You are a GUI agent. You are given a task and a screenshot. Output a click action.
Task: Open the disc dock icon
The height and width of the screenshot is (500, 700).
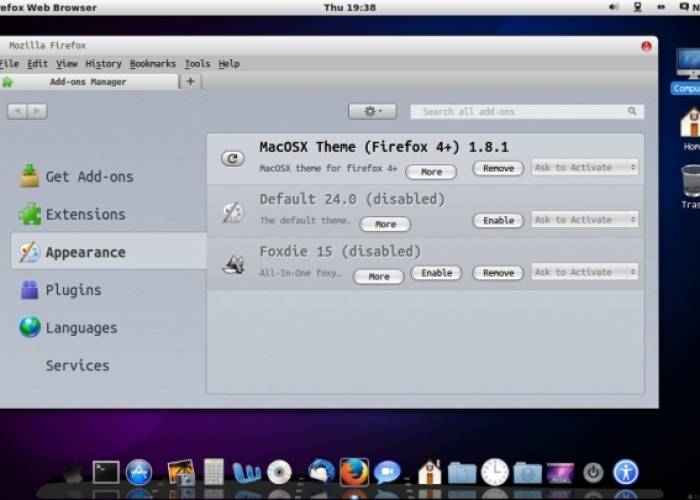279,472
